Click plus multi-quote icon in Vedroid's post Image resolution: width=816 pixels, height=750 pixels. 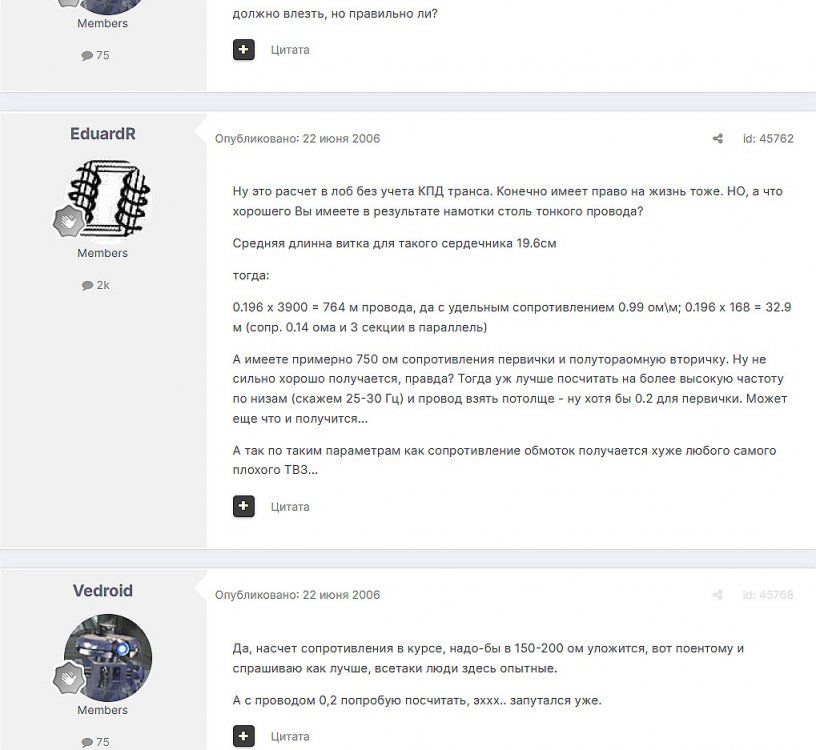point(244,735)
